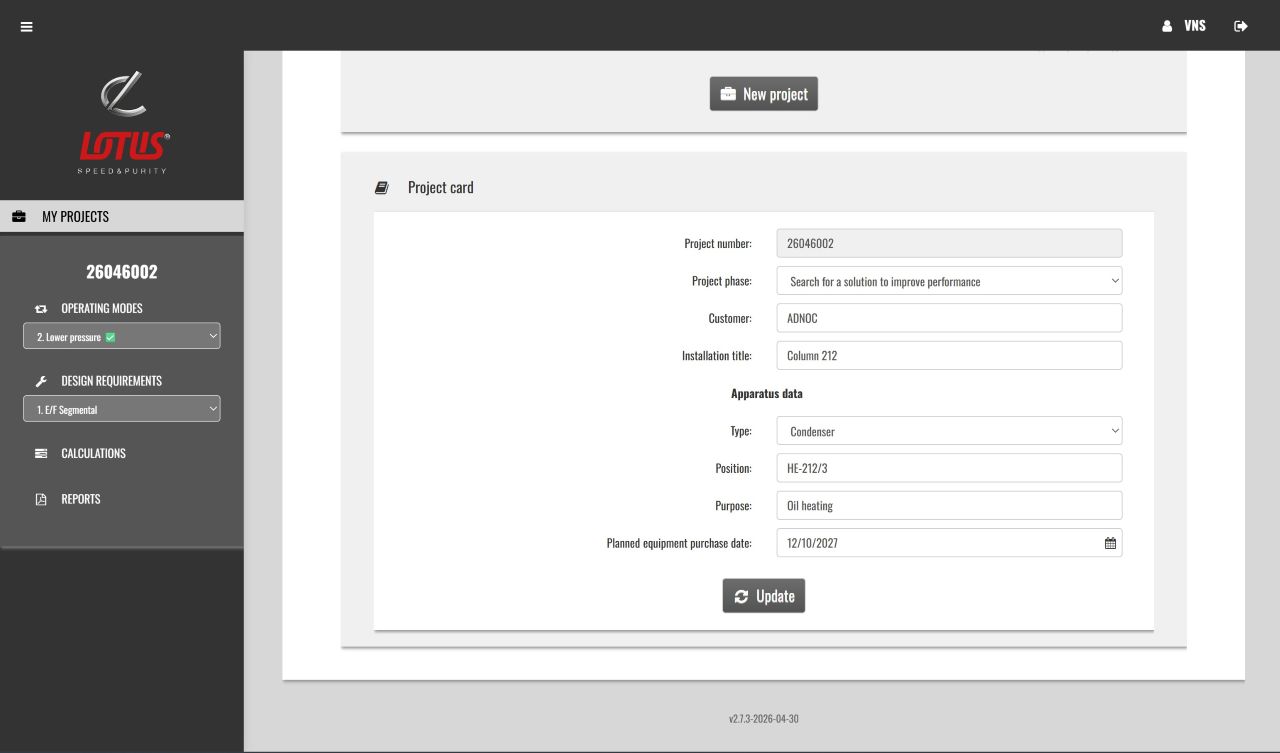Click the Calculations list icon
Viewport: 1280px width, 753px height.
click(41, 454)
